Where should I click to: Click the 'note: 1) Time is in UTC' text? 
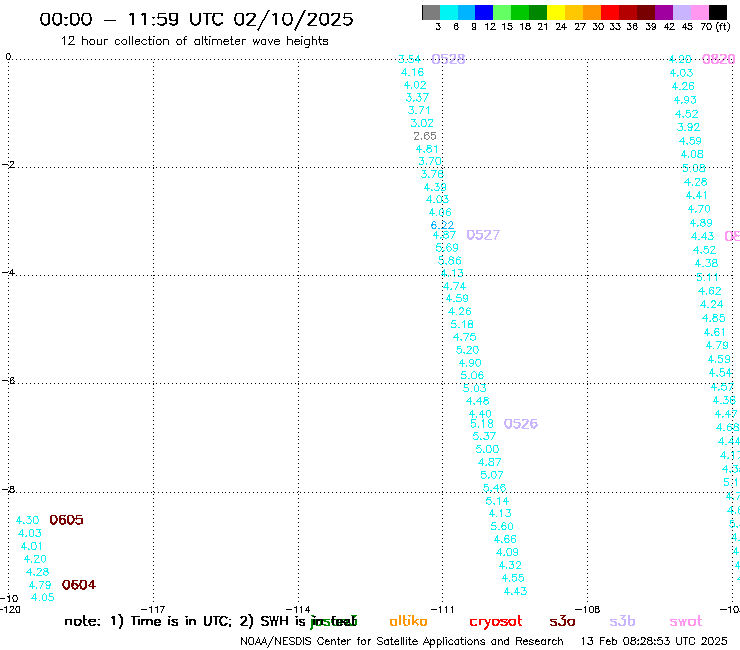pos(148,621)
